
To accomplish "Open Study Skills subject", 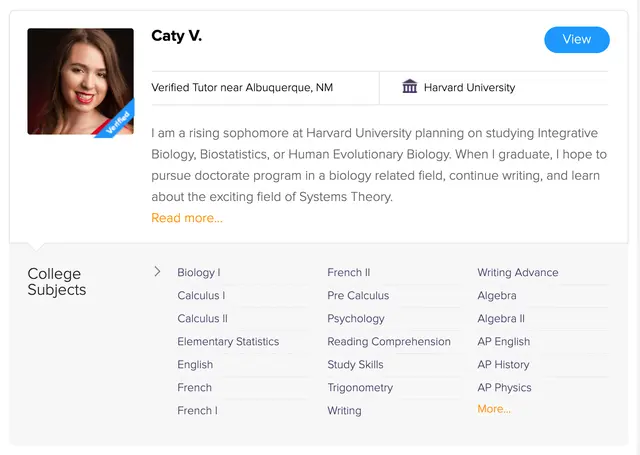I will [x=356, y=365].
